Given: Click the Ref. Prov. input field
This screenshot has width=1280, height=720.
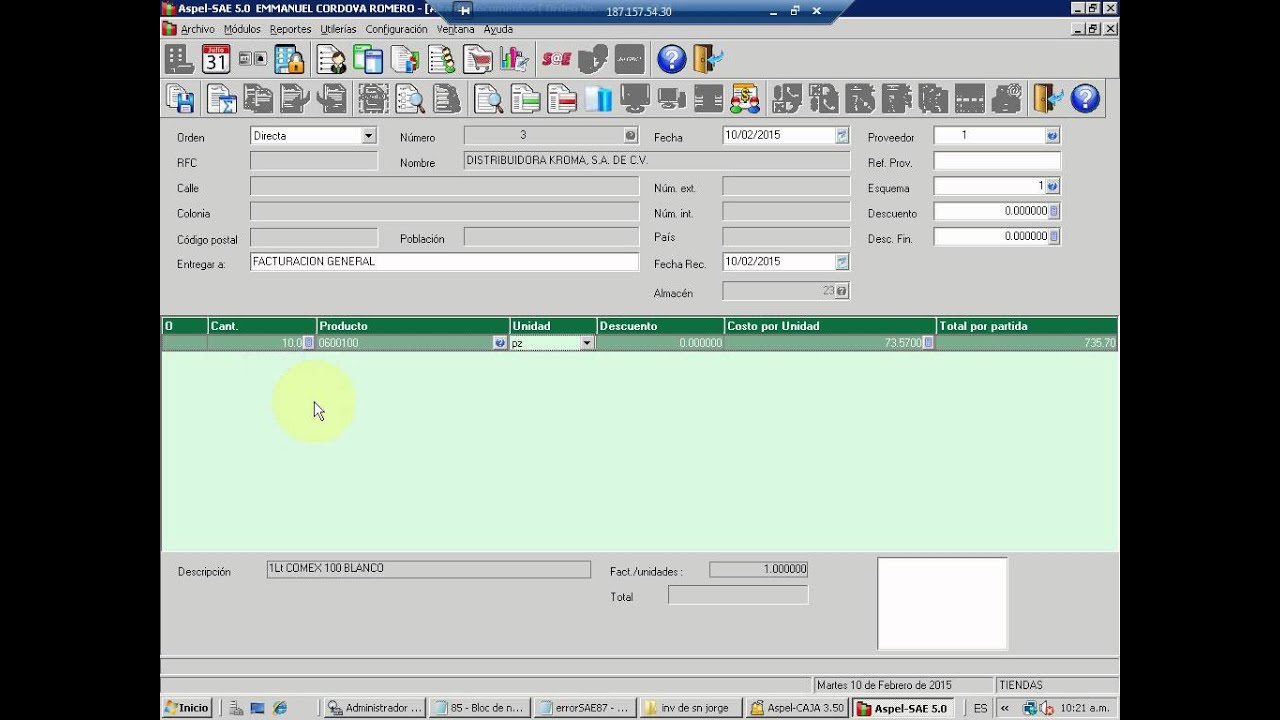Looking at the screenshot, I should pos(997,161).
